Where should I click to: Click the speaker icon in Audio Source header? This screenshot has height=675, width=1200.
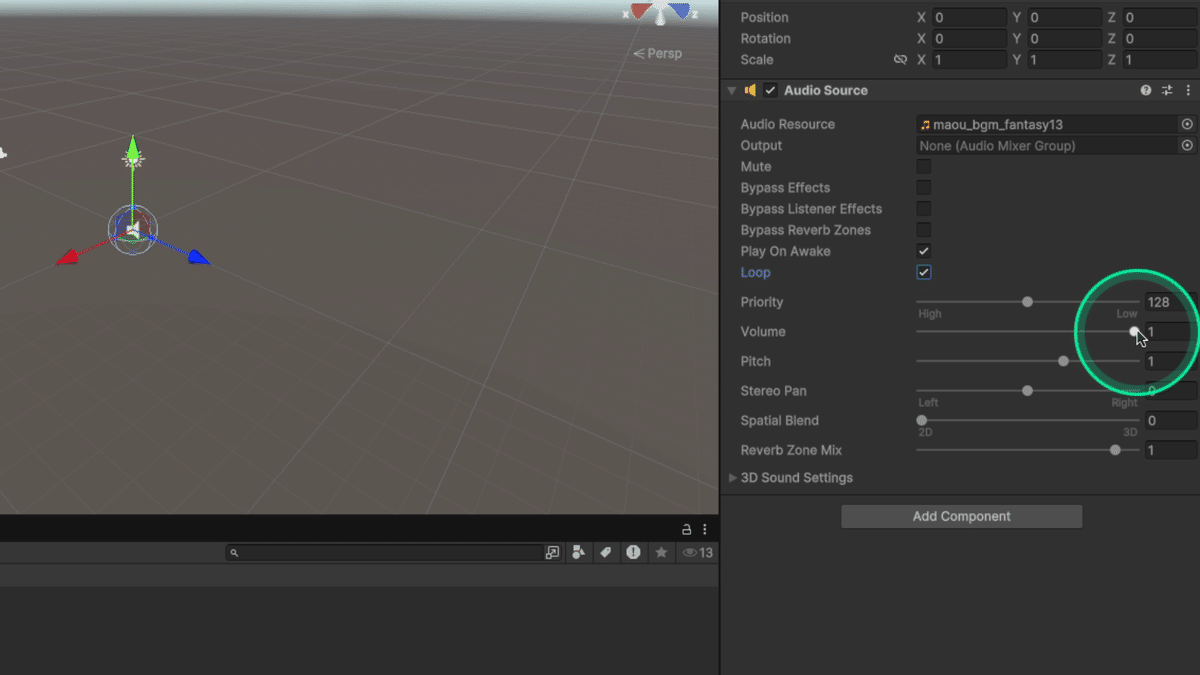[x=751, y=90]
